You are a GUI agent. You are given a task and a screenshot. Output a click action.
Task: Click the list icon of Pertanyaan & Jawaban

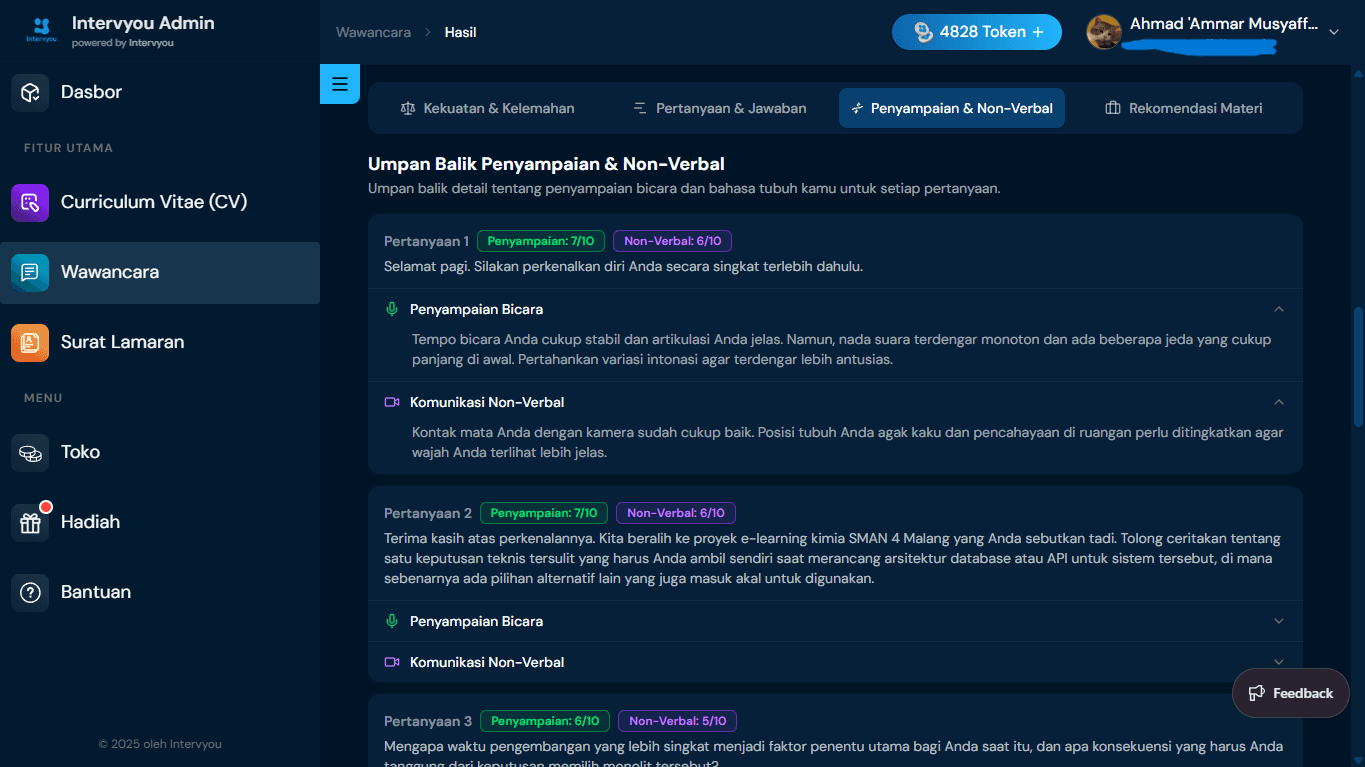640,108
